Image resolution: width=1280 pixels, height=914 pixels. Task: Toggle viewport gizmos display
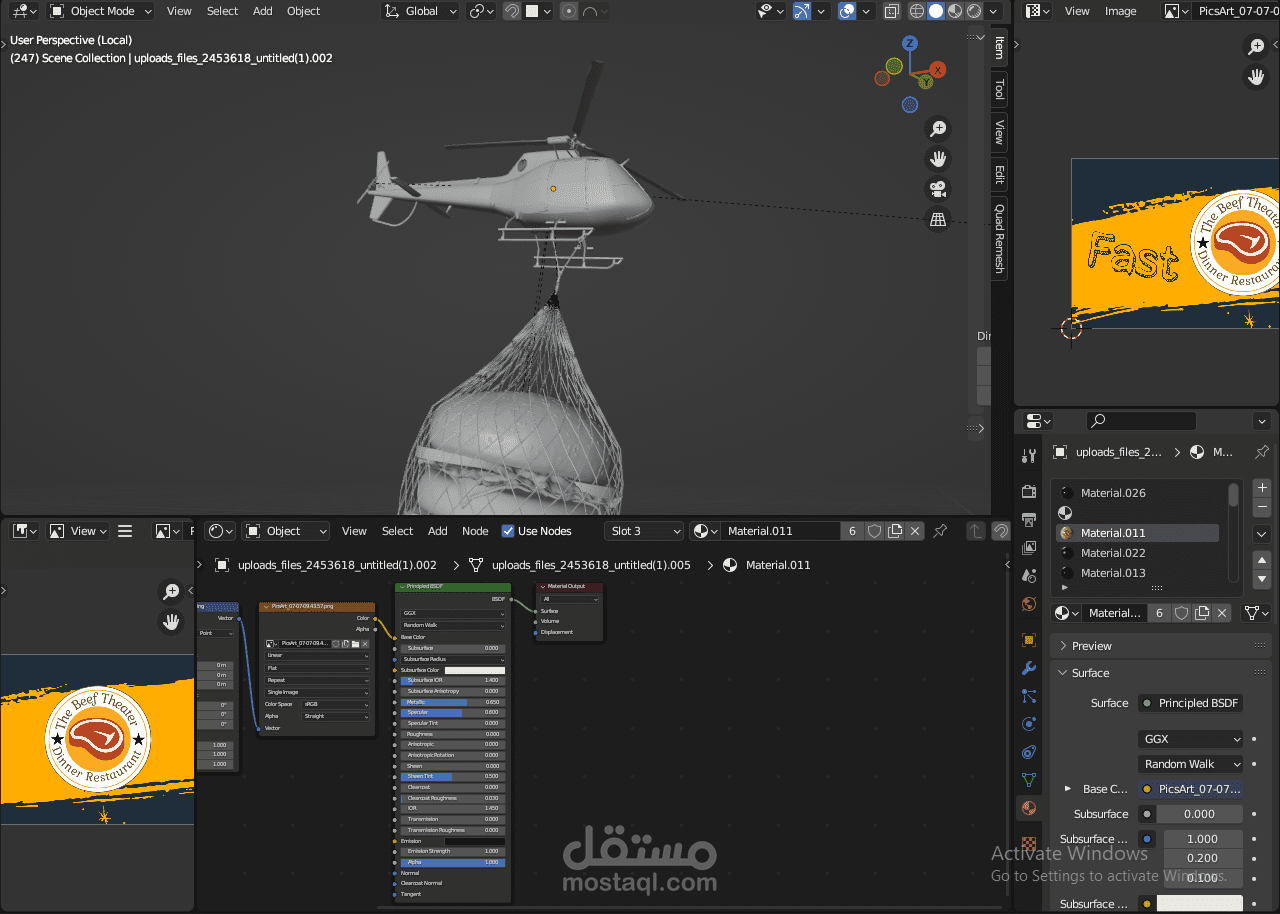[802, 11]
